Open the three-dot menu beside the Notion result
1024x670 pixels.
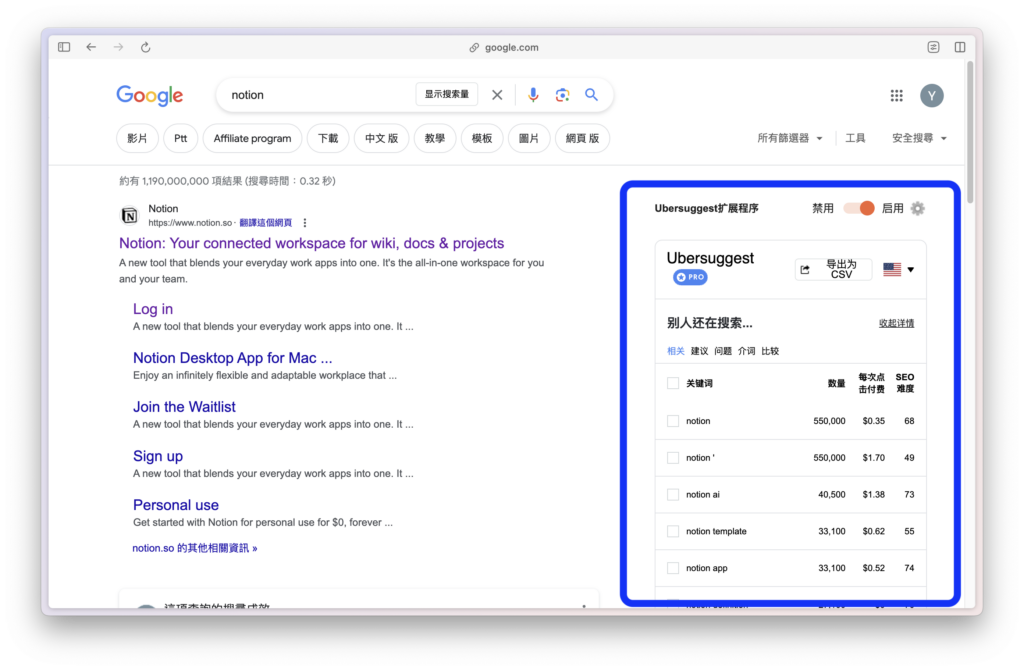305,223
